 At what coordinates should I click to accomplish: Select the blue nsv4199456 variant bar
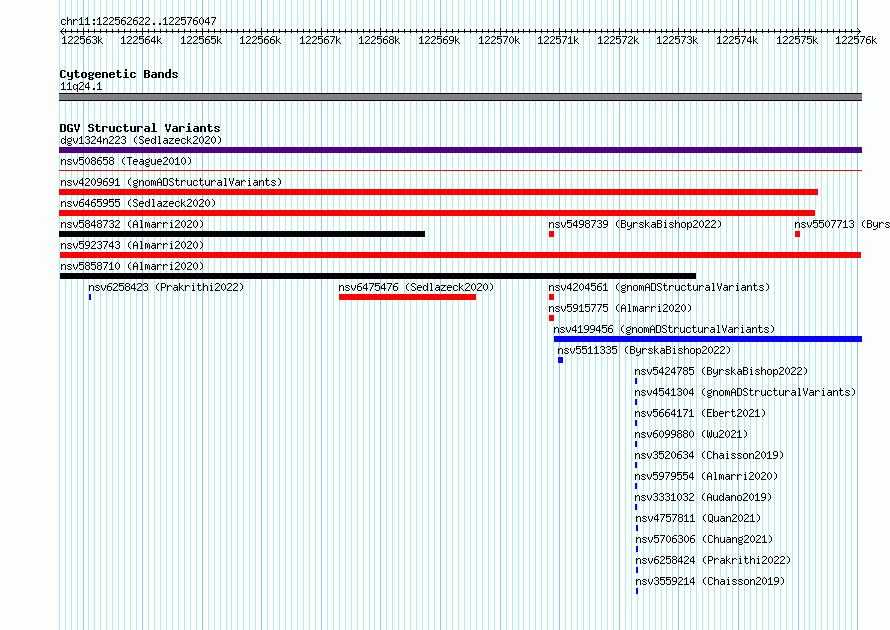(708, 339)
